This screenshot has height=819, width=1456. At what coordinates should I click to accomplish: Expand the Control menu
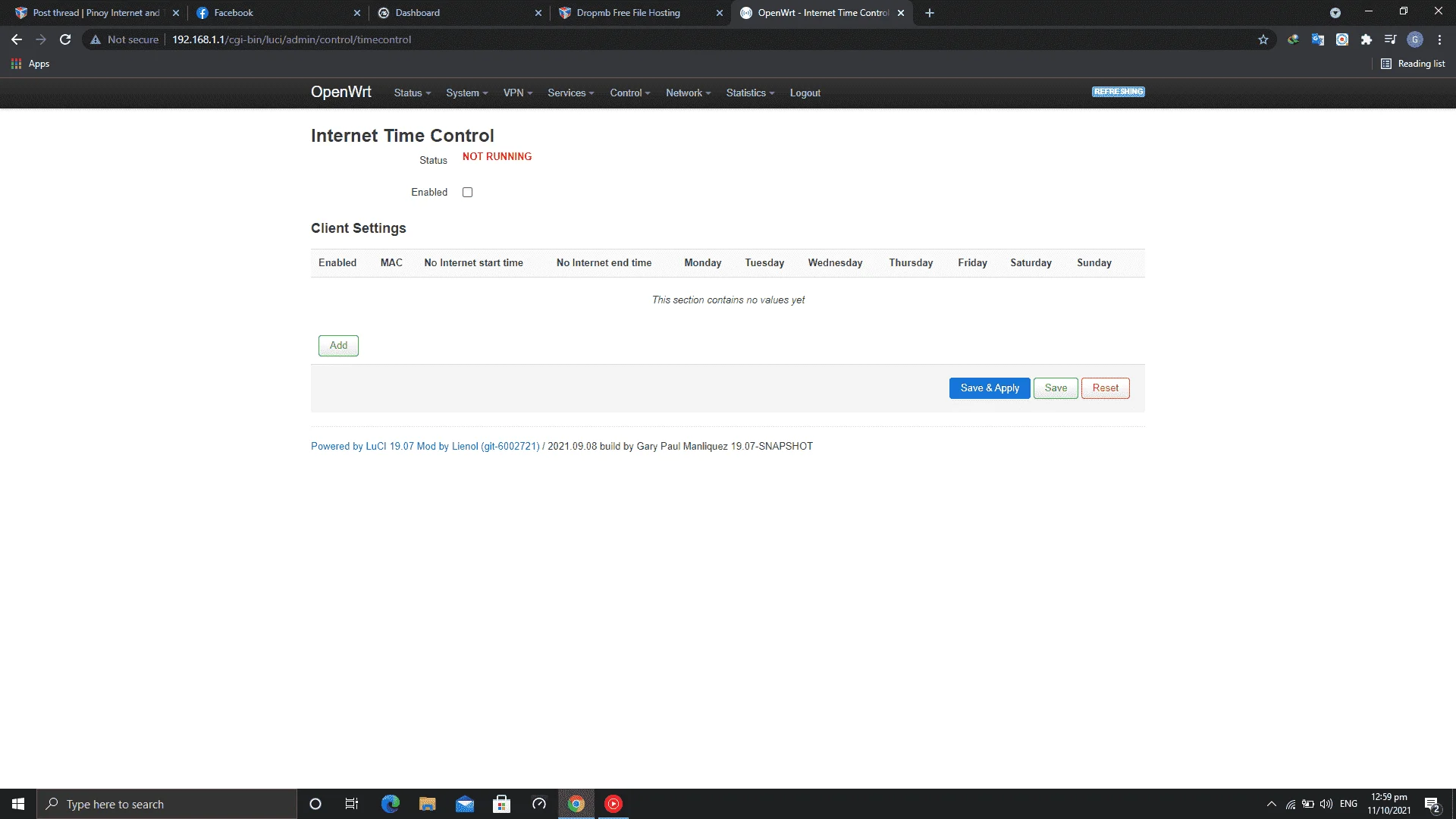click(630, 93)
